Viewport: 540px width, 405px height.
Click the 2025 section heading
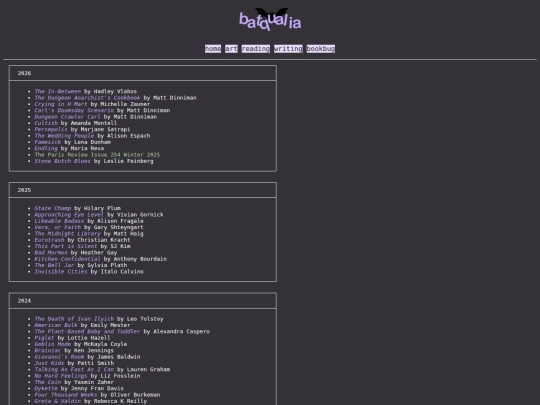tap(24, 190)
